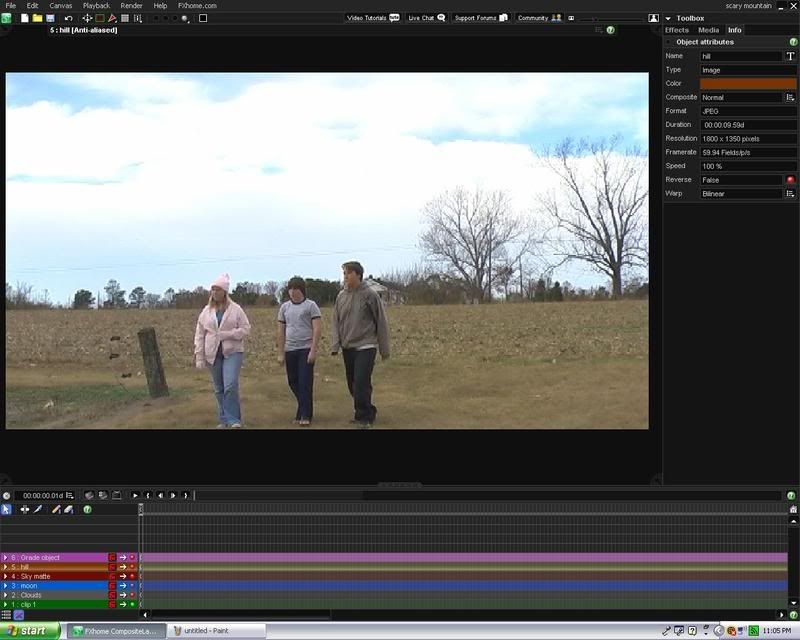Image resolution: width=800 pixels, height=640 pixels.
Task: Click Live Chat button
Action: click(427, 18)
